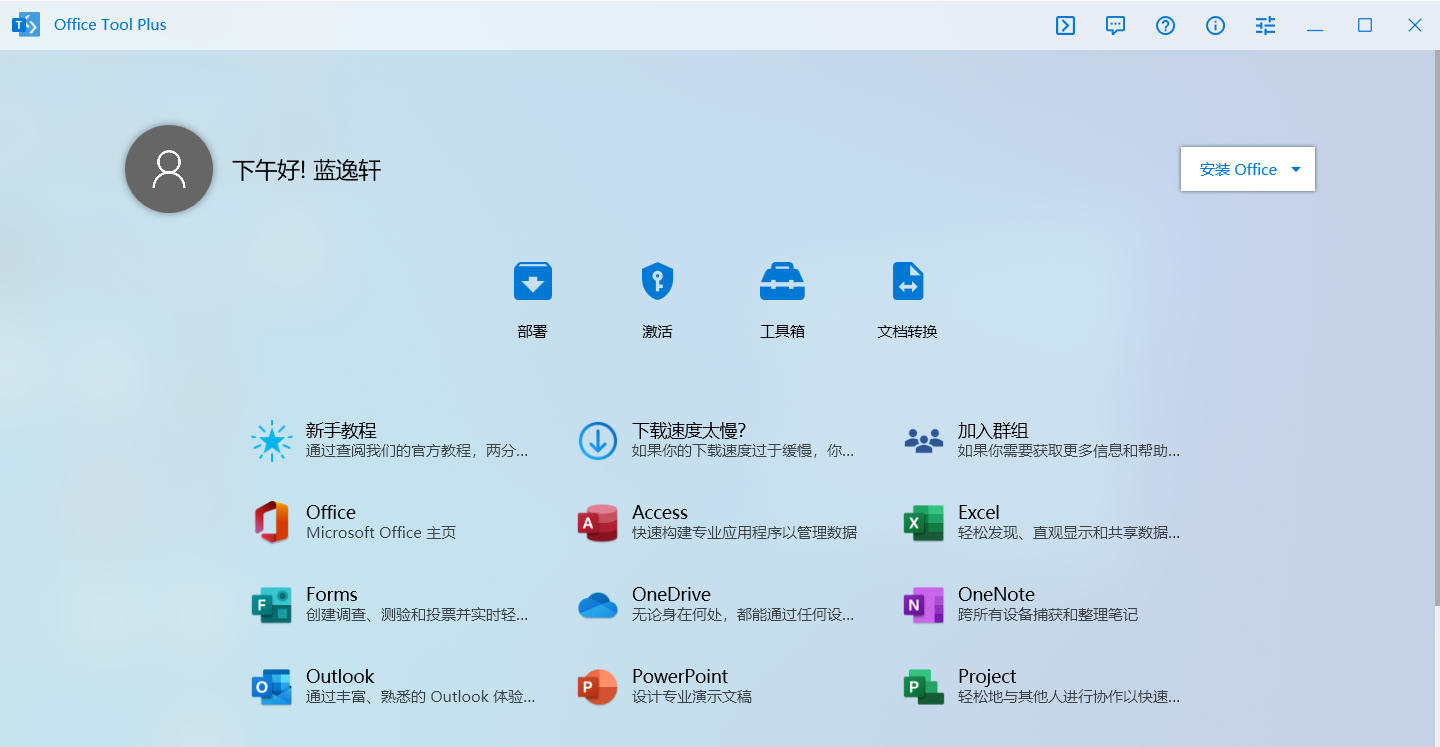Click the 激活 label text

click(657, 331)
